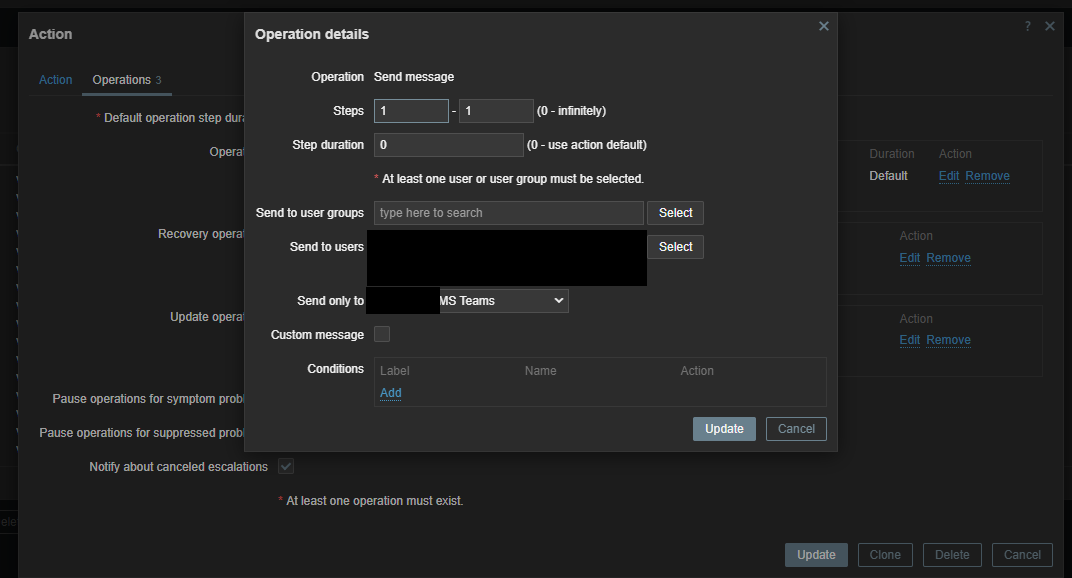Open the Send only to dropdown
Viewport: 1072px width, 578px height.
[x=502, y=300]
